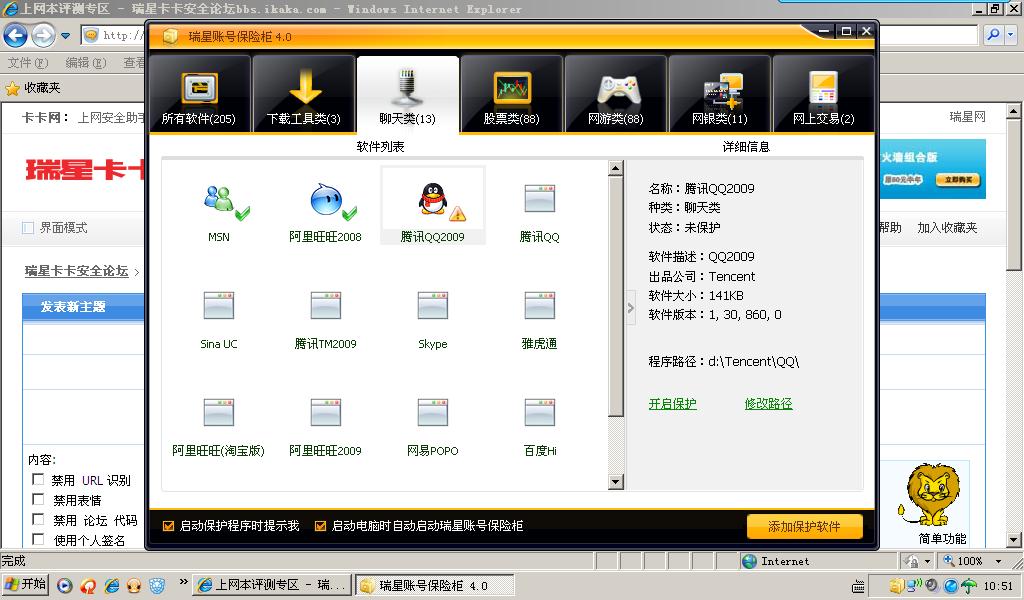Click the IE search magnifier button

pyautogui.click(x=993, y=35)
